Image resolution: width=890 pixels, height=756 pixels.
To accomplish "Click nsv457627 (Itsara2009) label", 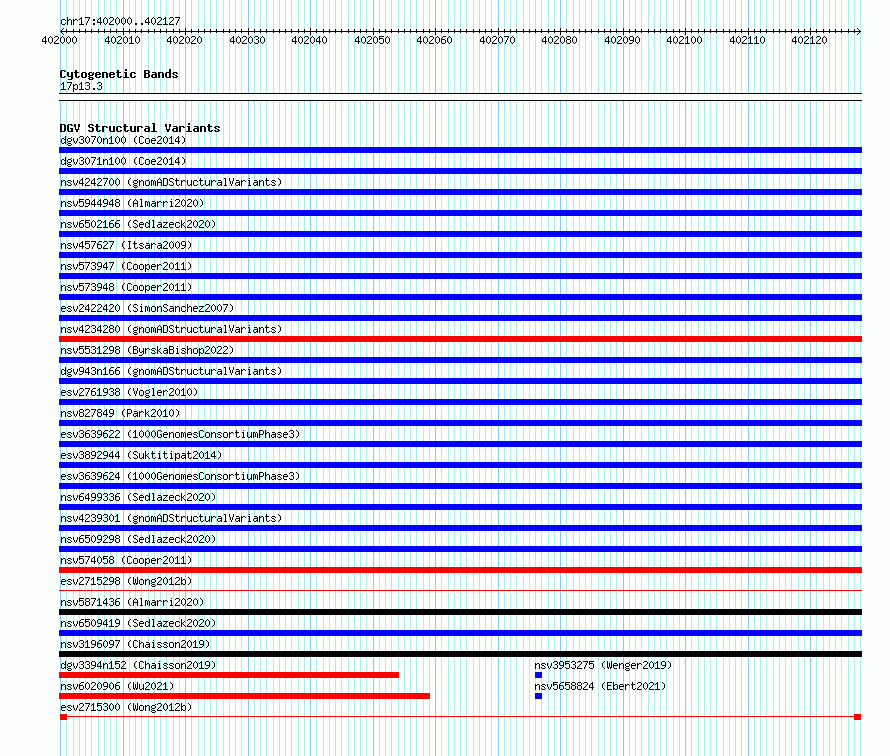I will 126,245.
